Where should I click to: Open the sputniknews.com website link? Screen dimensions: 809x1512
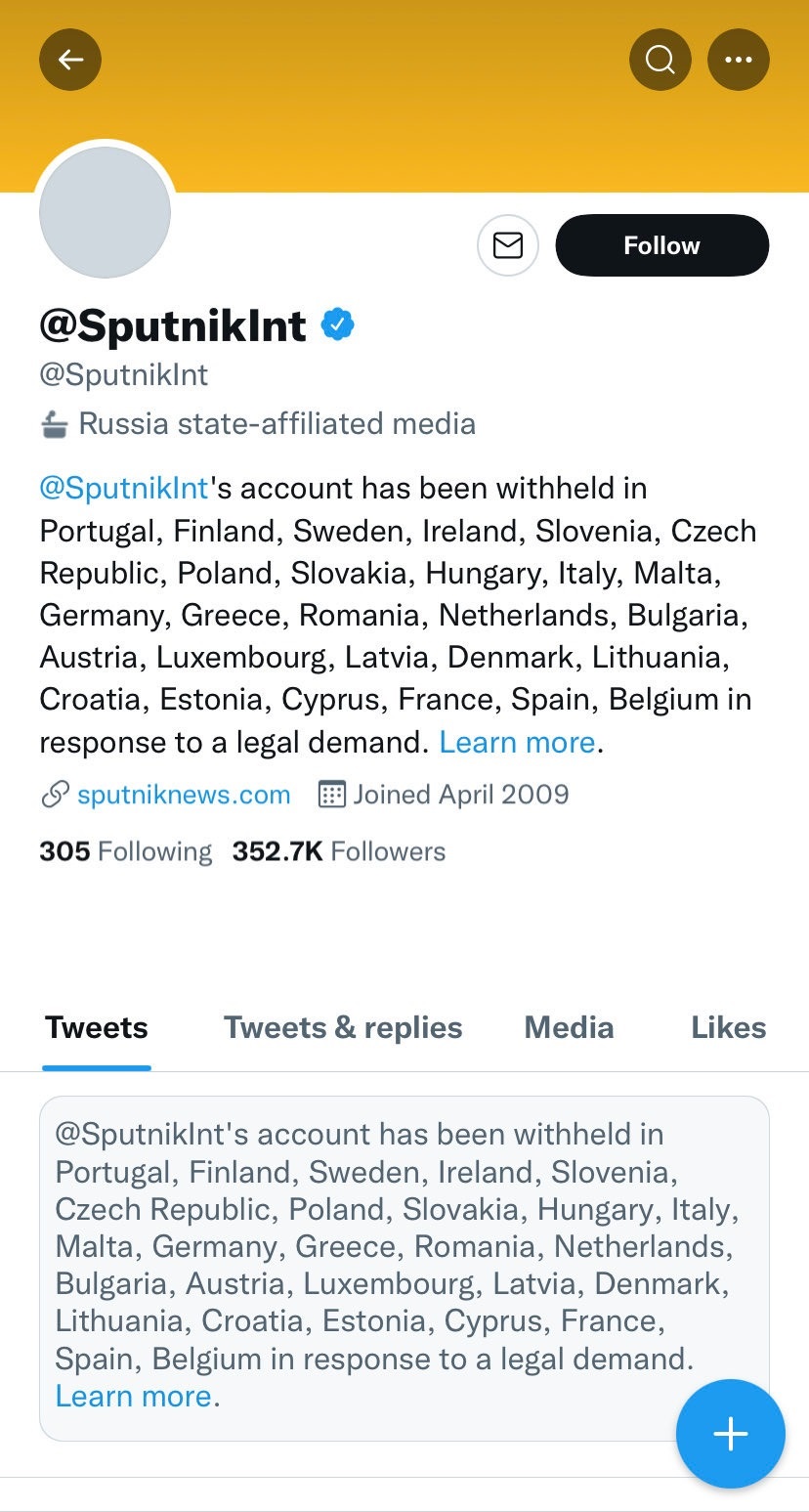tap(184, 795)
